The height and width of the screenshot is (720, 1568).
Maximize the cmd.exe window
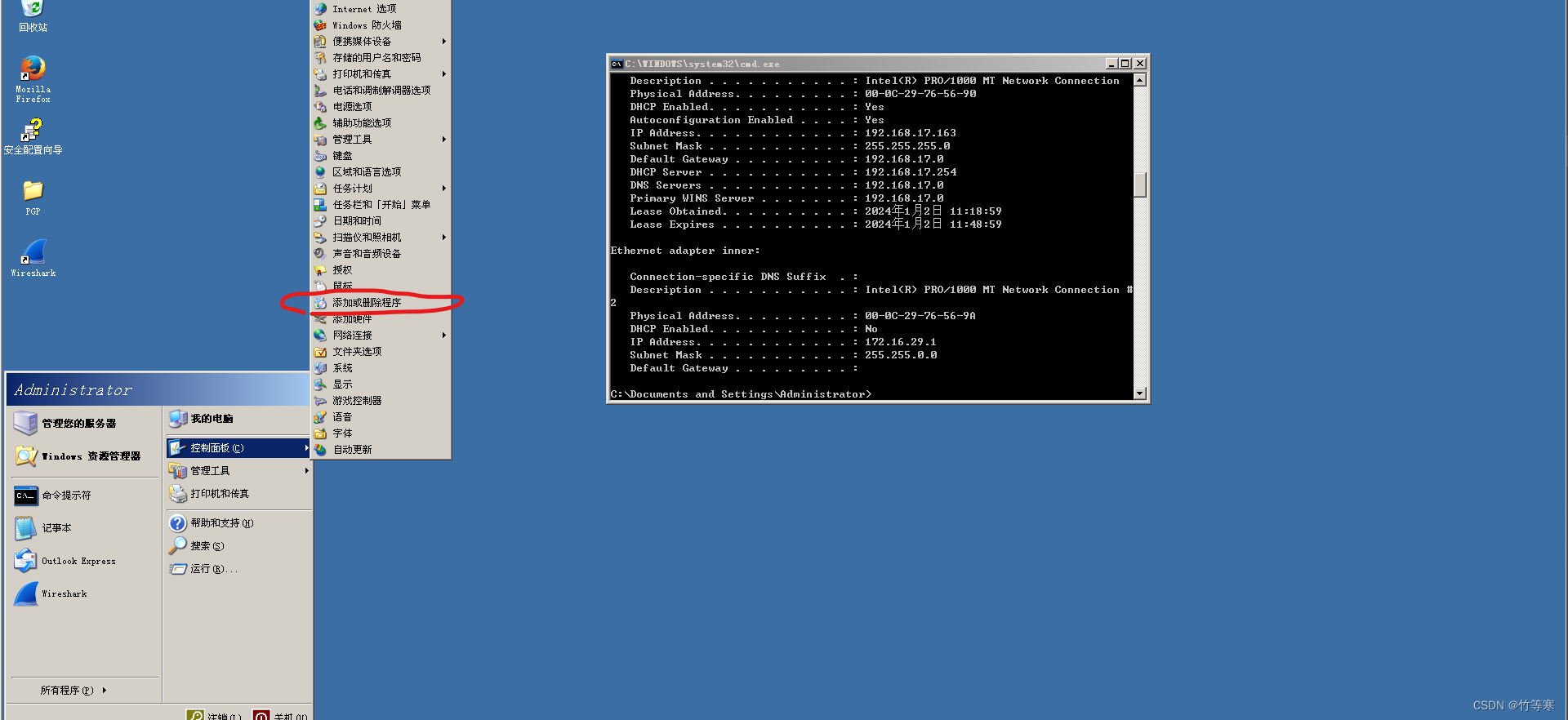pyautogui.click(x=1125, y=64)
